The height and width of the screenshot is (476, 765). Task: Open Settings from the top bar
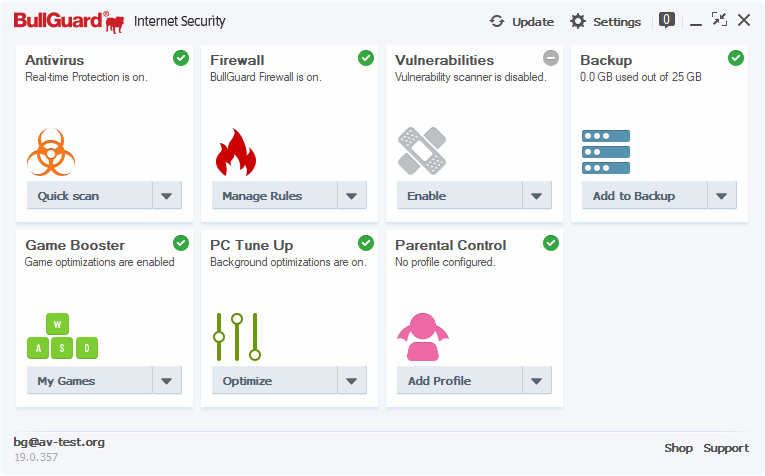pos(606,21)
